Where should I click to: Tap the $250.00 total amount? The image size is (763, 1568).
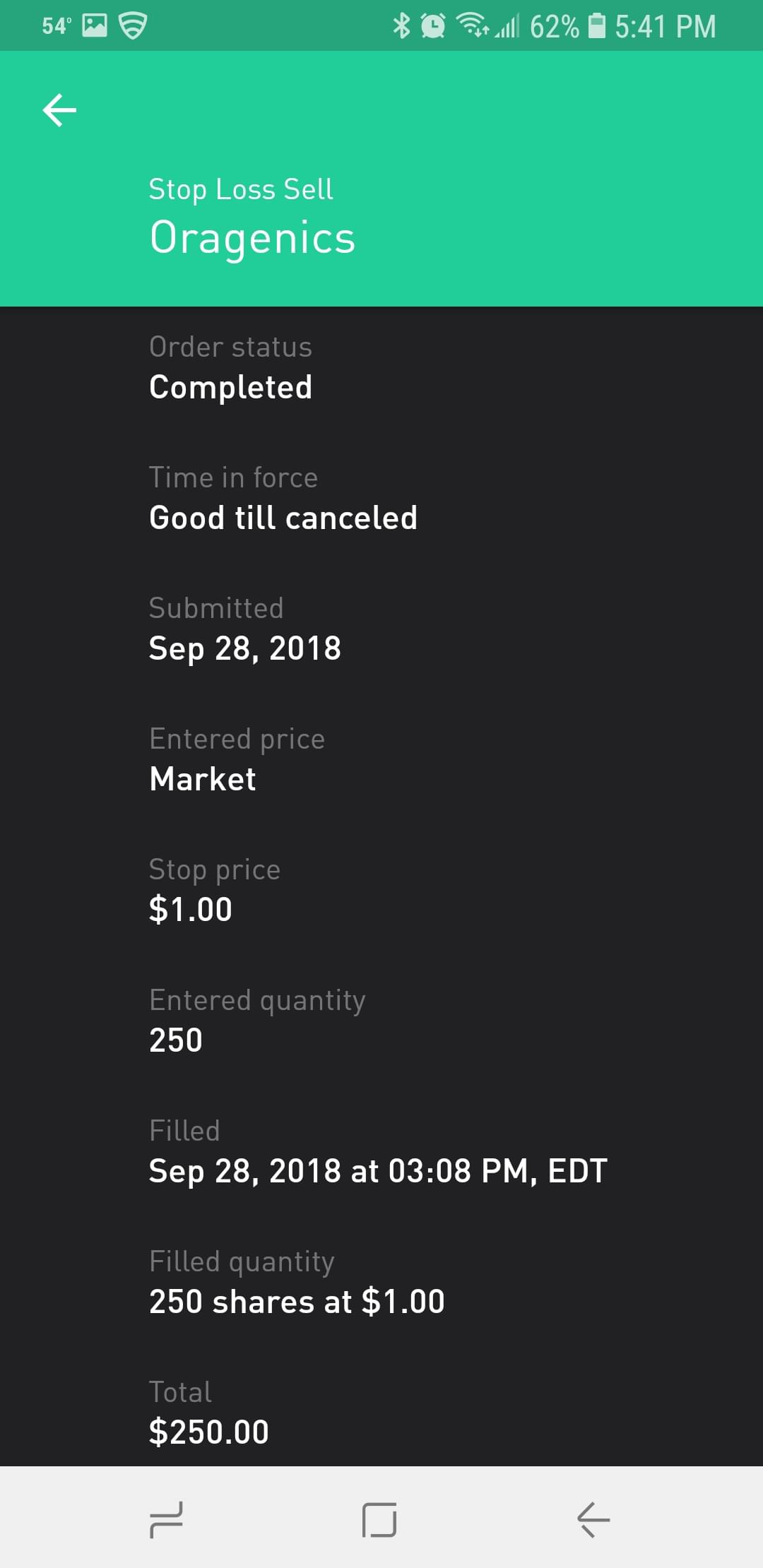click(x=208, y=1432)
